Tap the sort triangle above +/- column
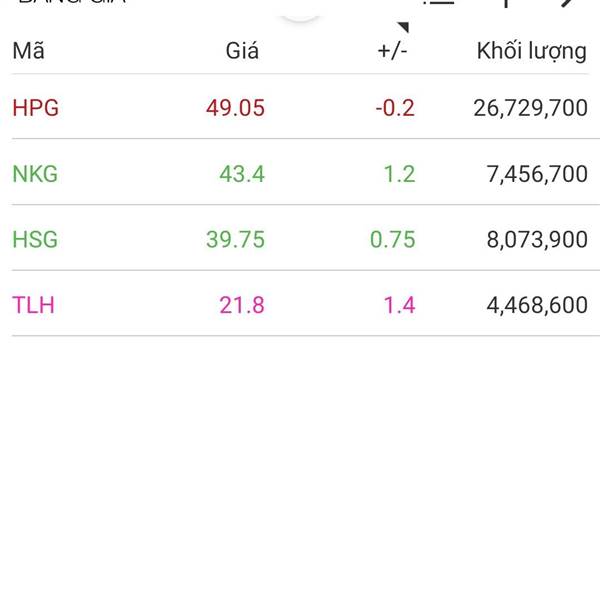 tap(403, 27)
